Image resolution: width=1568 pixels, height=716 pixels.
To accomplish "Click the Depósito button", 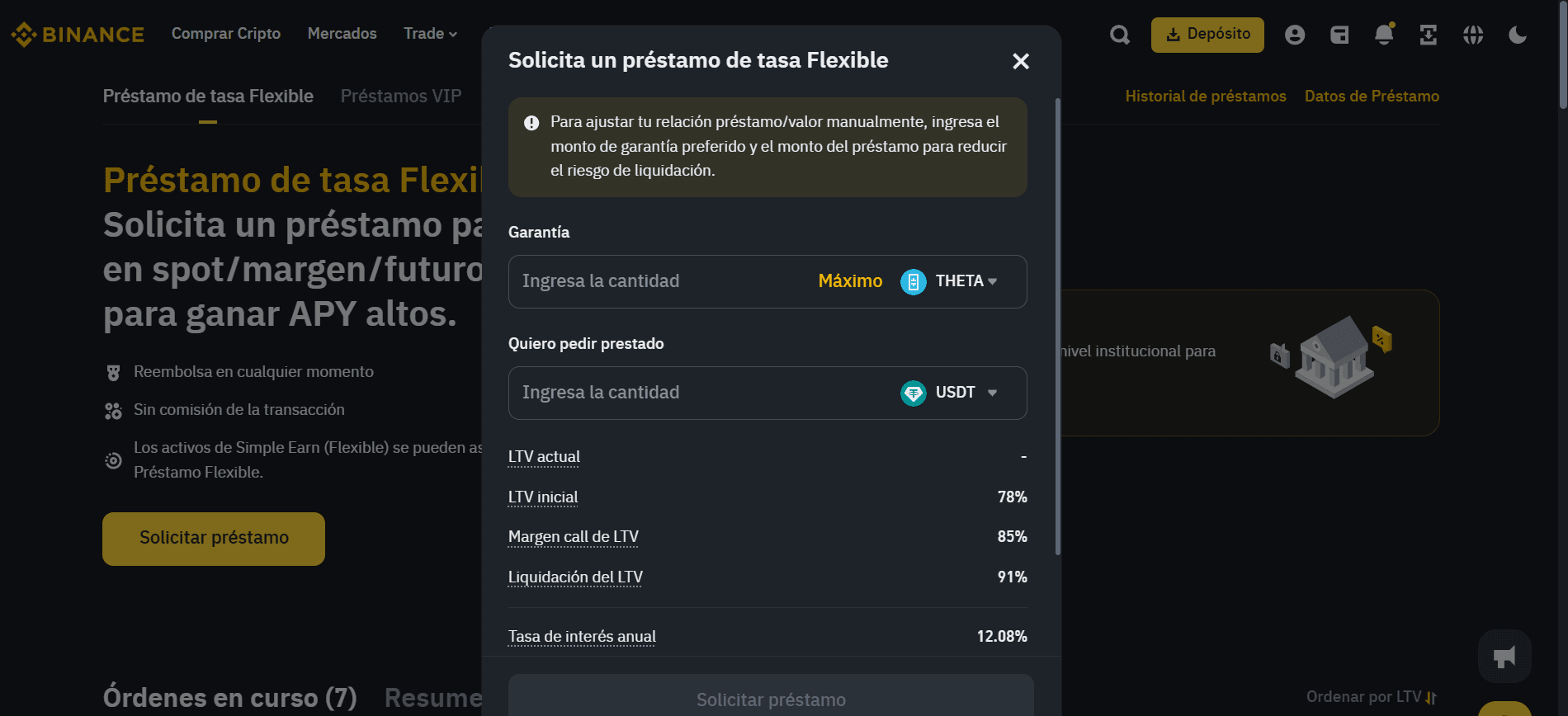I will tap(1207, 35).
